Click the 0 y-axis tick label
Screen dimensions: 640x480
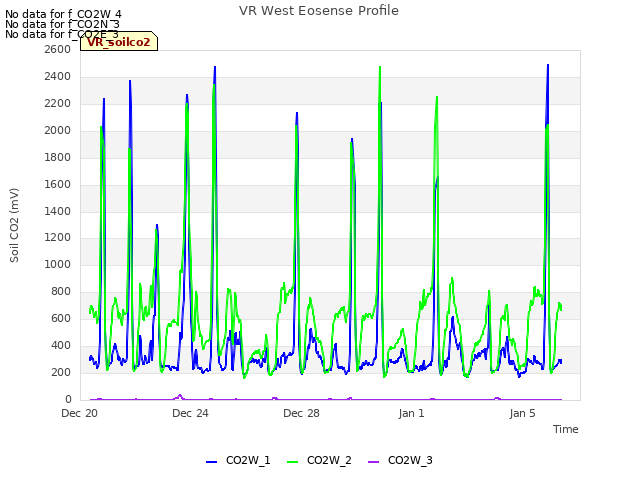tap(68, 399)
